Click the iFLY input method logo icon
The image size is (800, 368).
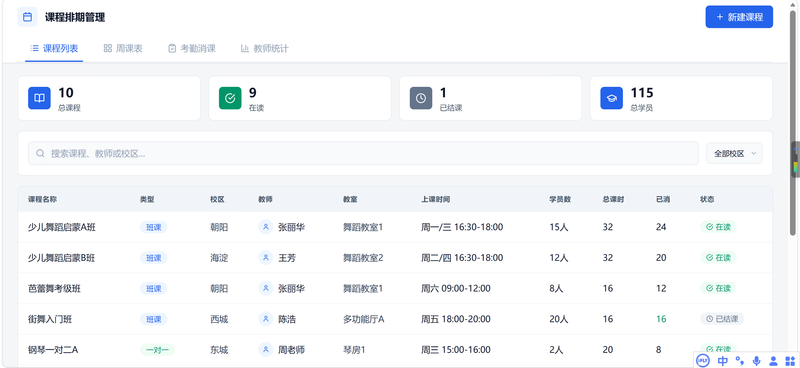click(703, 360)
